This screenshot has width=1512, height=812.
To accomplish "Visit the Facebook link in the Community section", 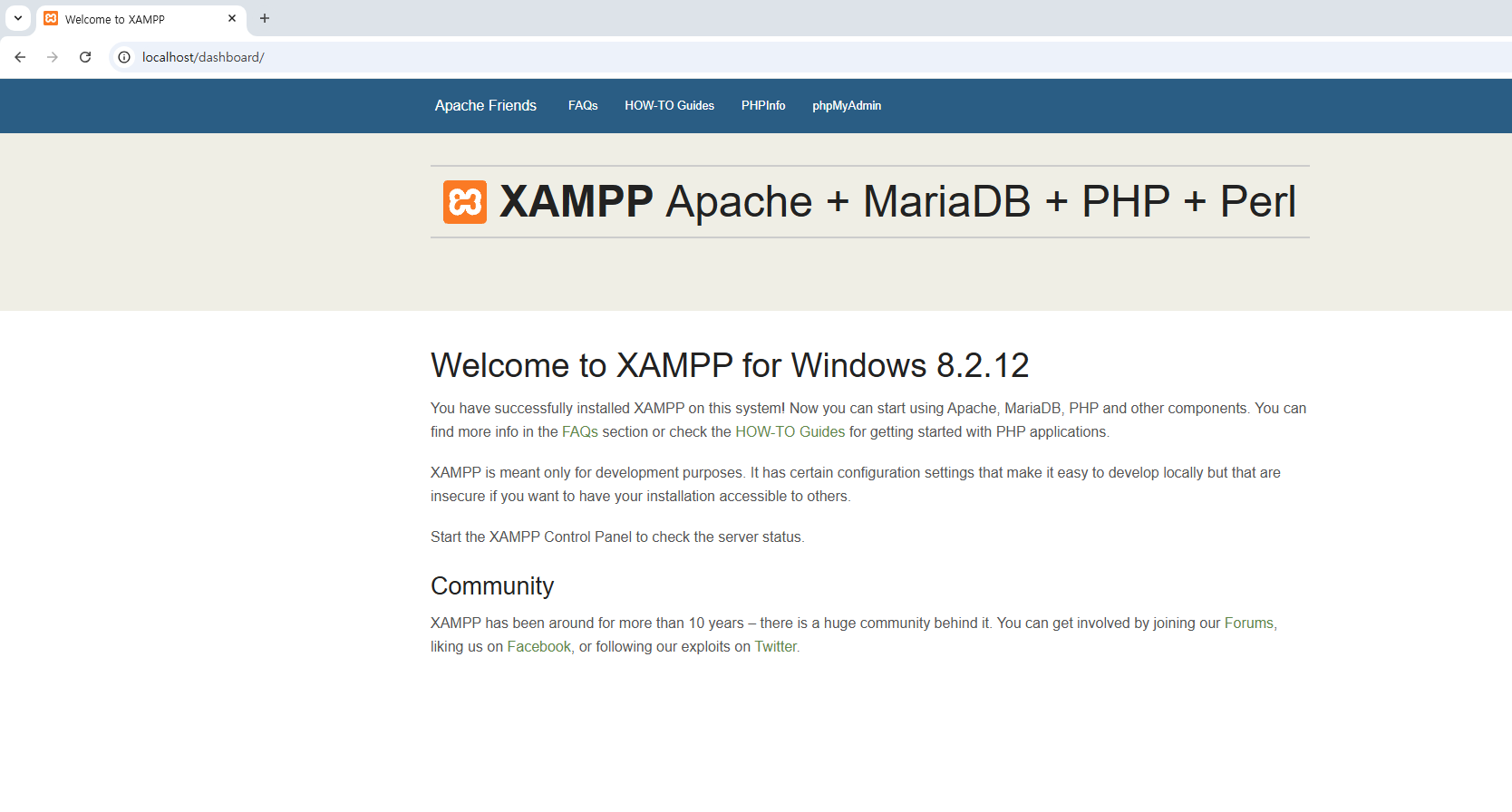I will point(539,647).
